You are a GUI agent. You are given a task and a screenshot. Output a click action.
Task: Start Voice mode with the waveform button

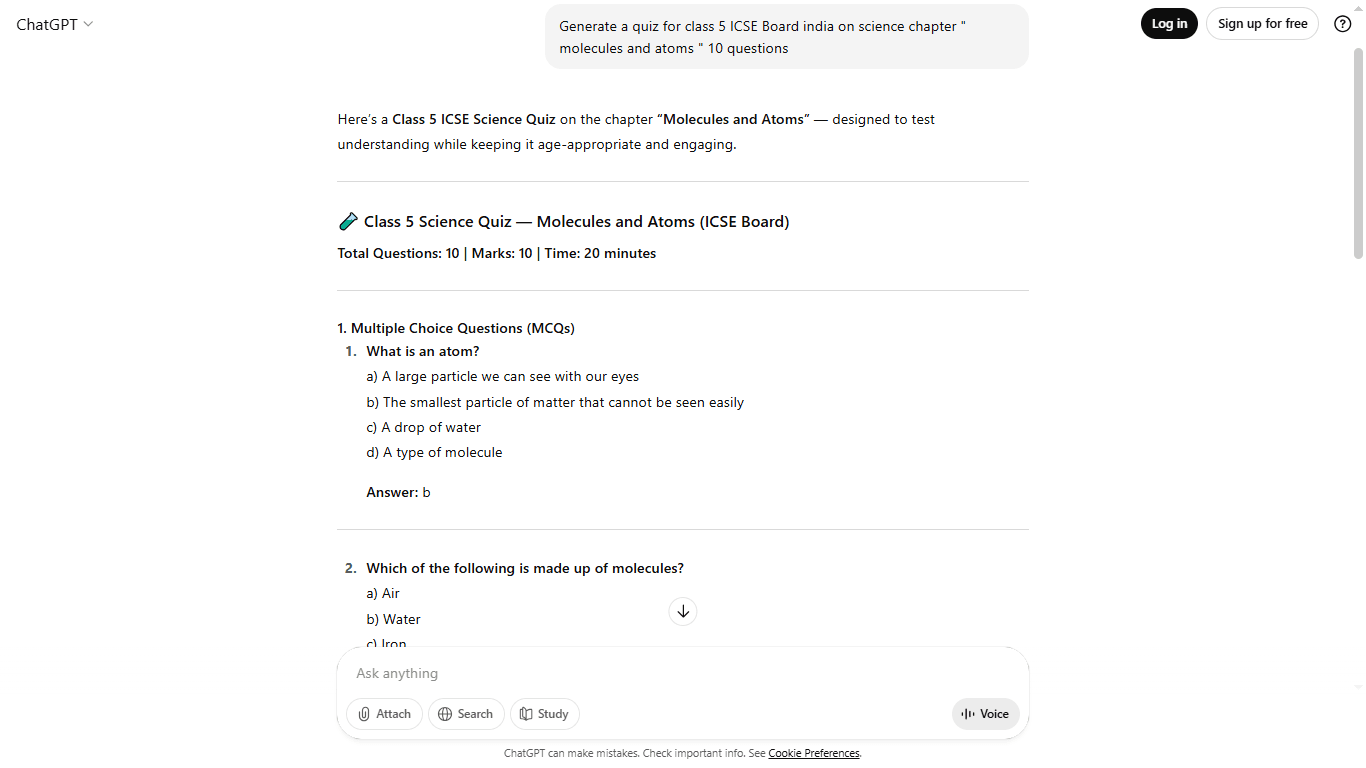coord(985,714)
